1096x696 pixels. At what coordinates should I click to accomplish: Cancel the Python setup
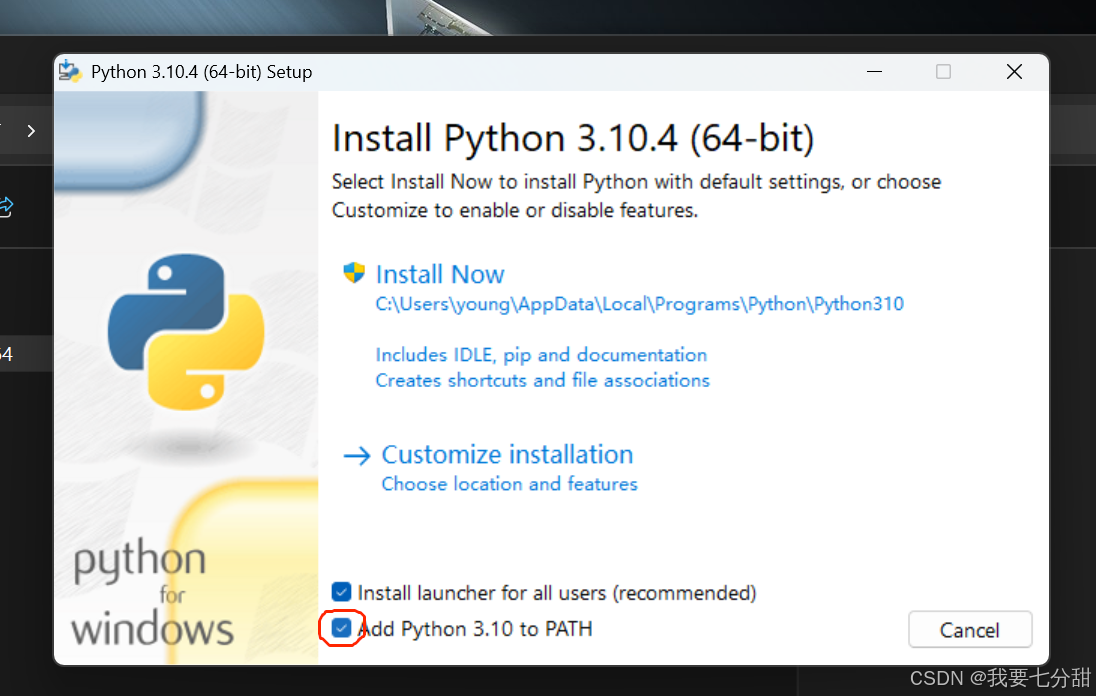click(969, 630)
